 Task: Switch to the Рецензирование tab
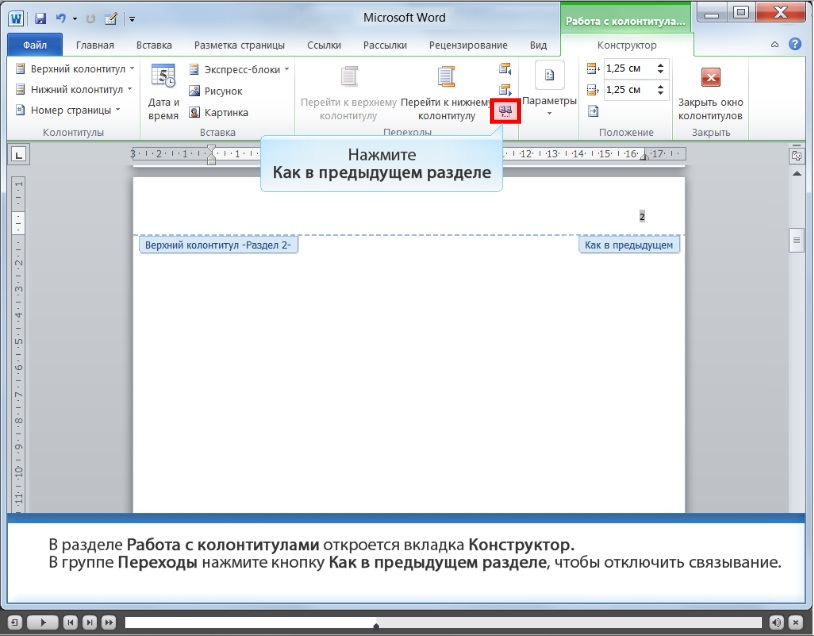click(468, 45)
